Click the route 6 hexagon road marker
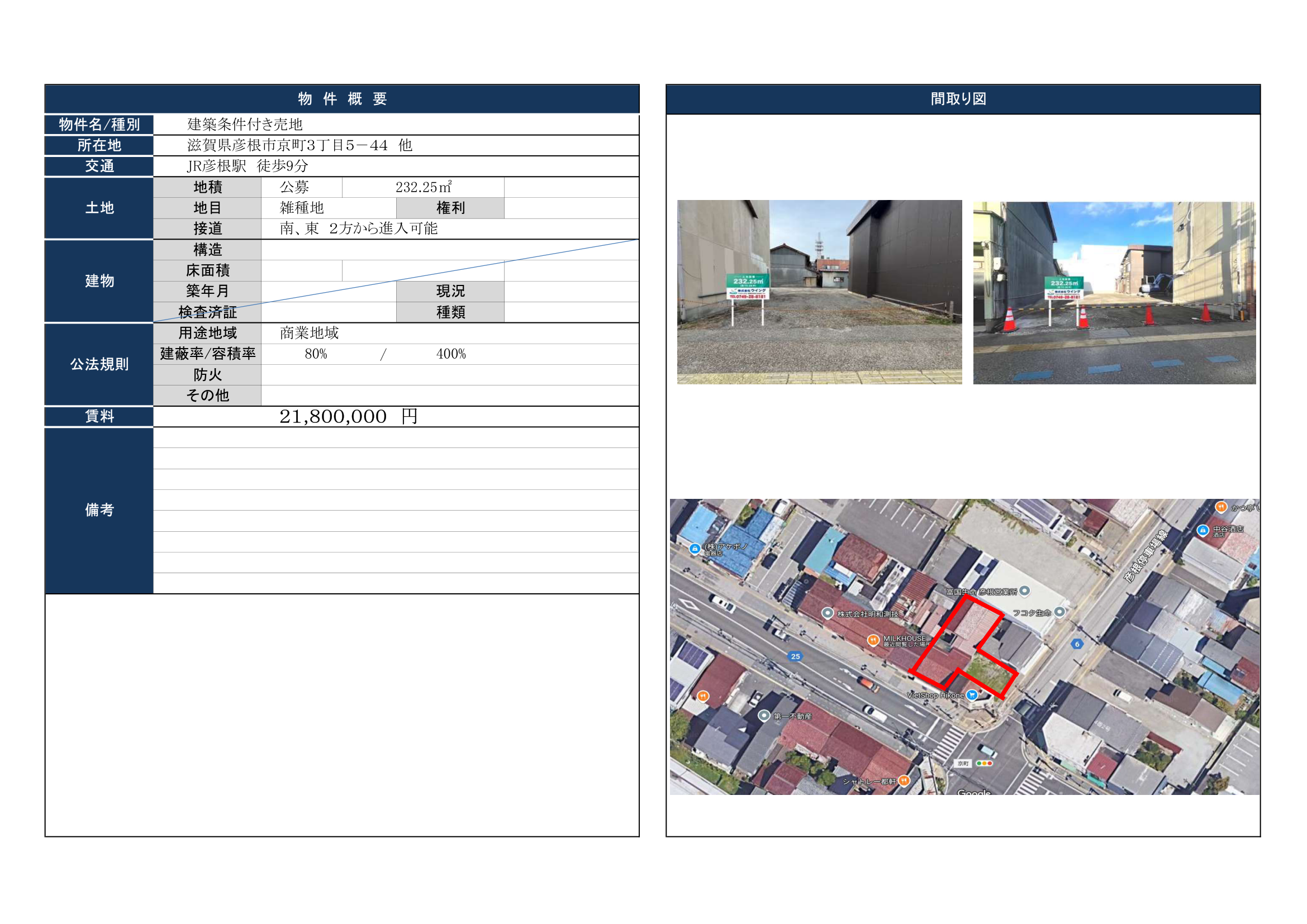Viewport: 1307px width, 924px height. coord(1076,644)
